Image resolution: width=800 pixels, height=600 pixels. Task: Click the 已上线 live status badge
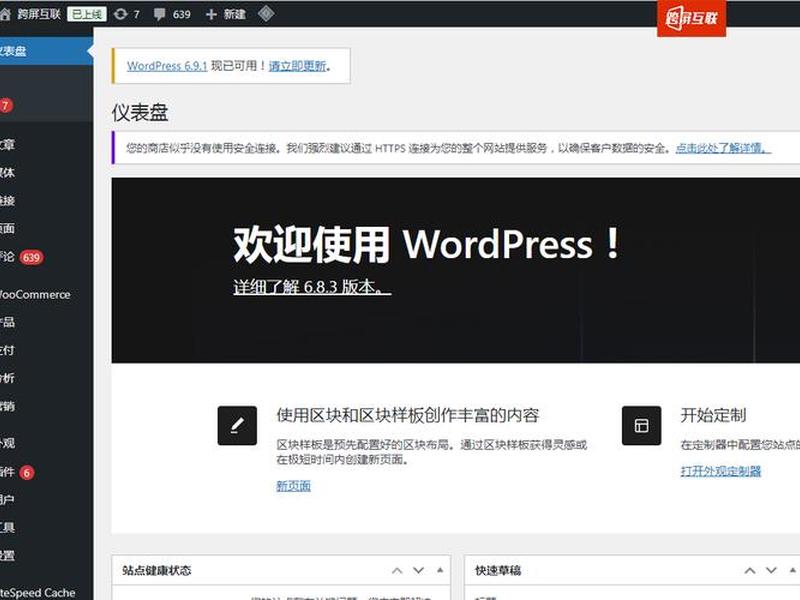click(87, 14)
